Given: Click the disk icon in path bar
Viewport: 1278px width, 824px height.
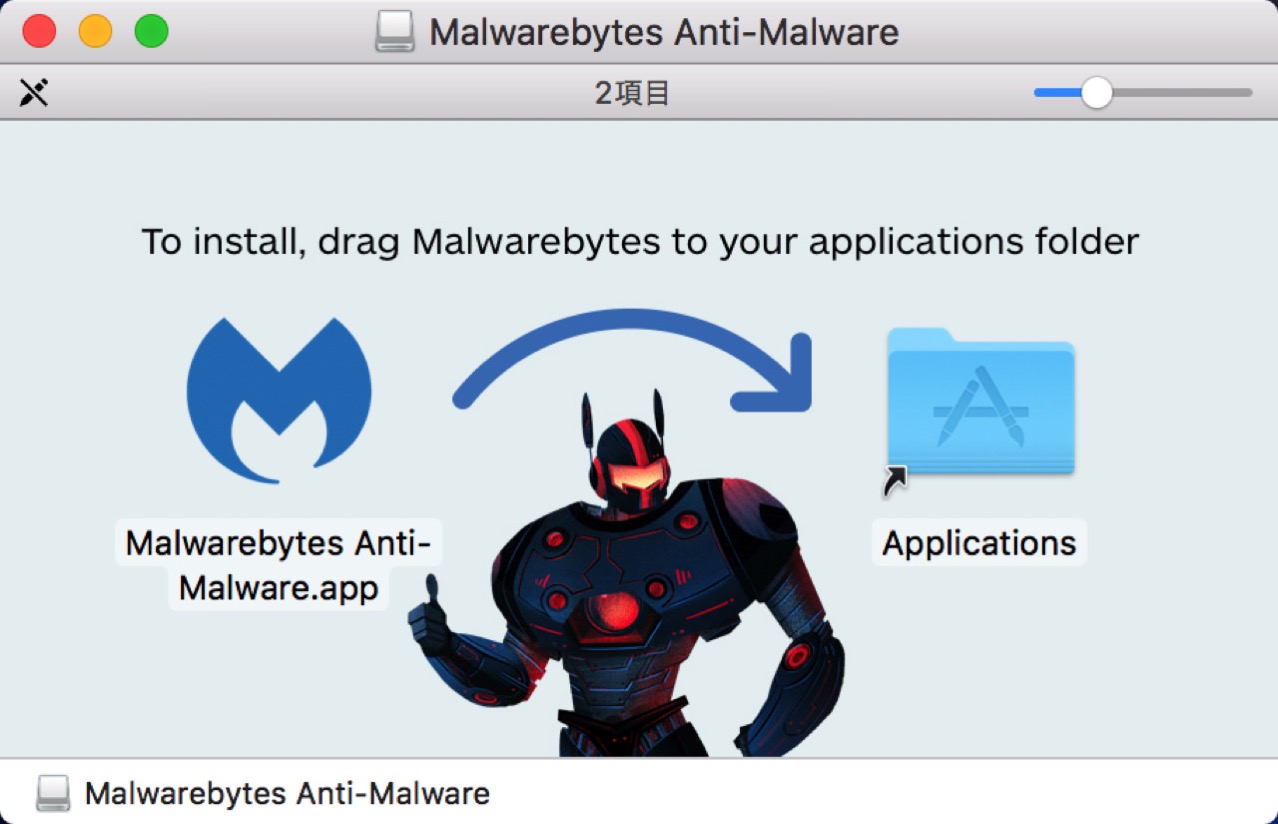Looking at the screenshot, I should (53, 793).
